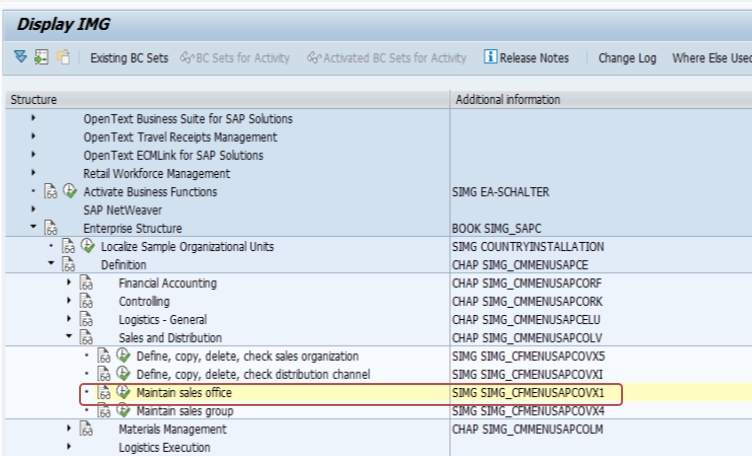
Task: Execute Maintain sales office activity icon
Action: click(123, 391)
